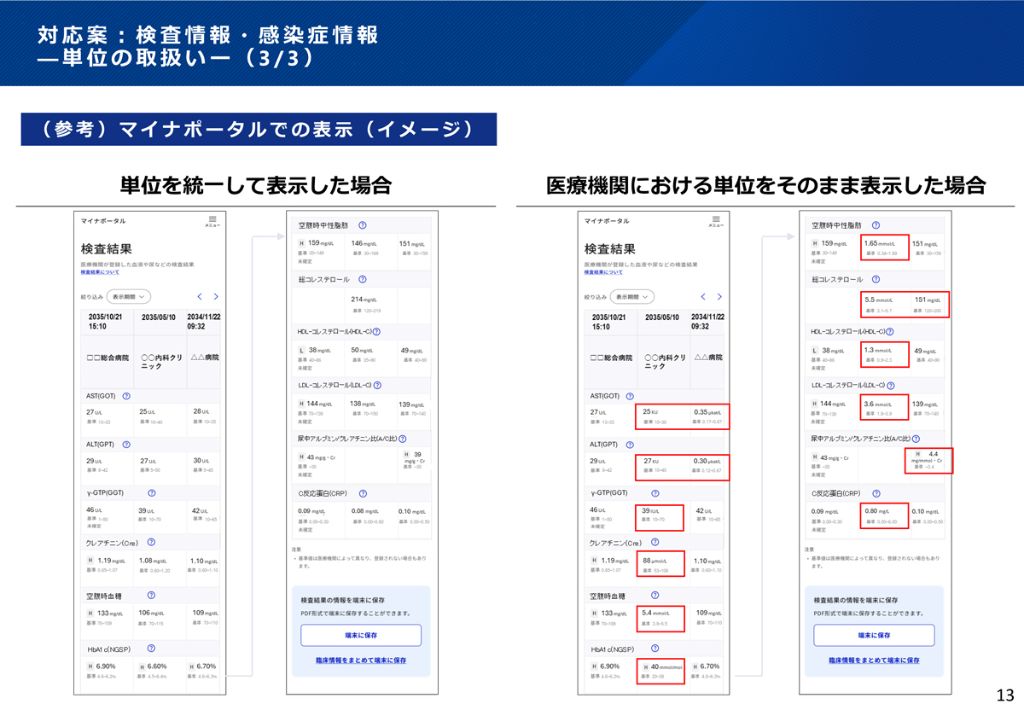Screen dimensions: 1024x709
Task: Click LDL-コレステロール help icon in unified-units mockup
Action: click(x=377, y=385)
